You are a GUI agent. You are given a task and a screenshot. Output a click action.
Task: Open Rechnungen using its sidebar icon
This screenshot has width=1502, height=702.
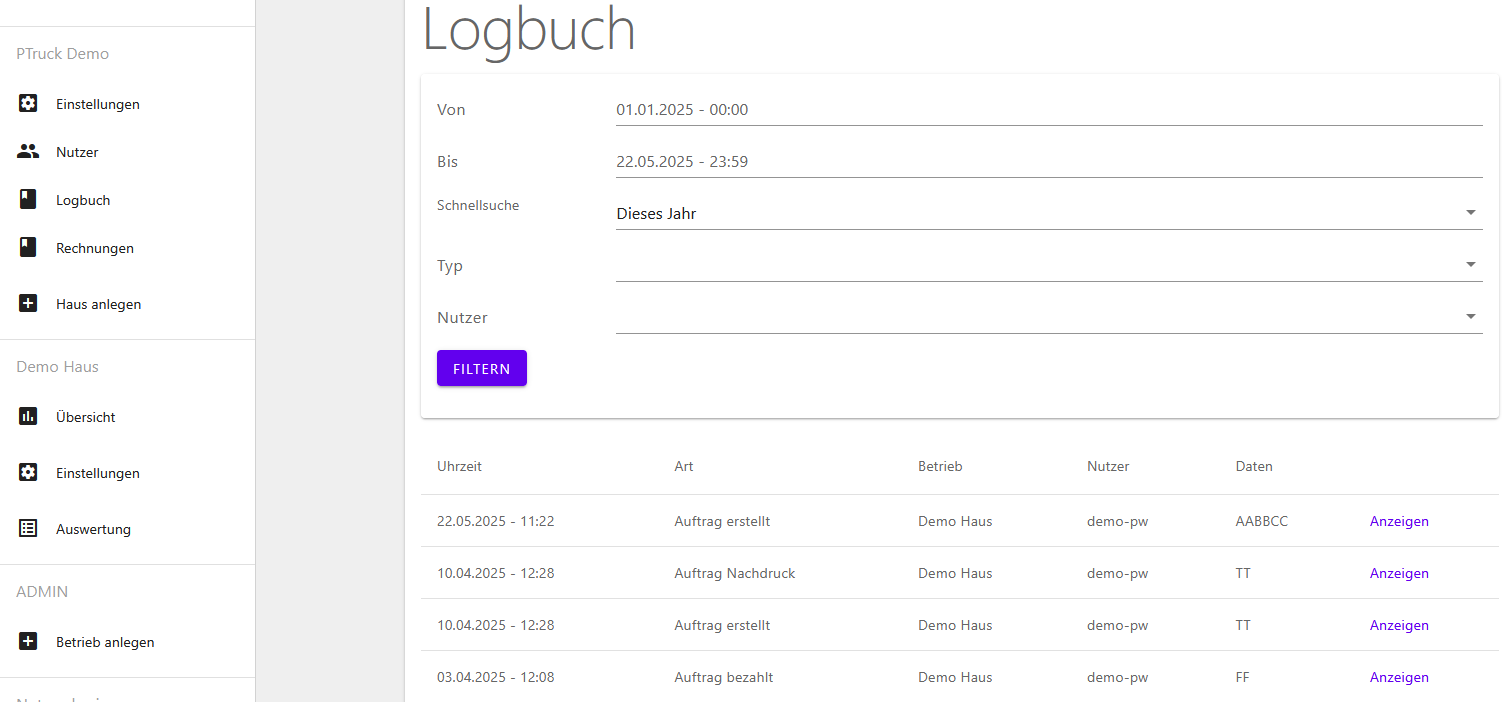[x=27, y=247]
